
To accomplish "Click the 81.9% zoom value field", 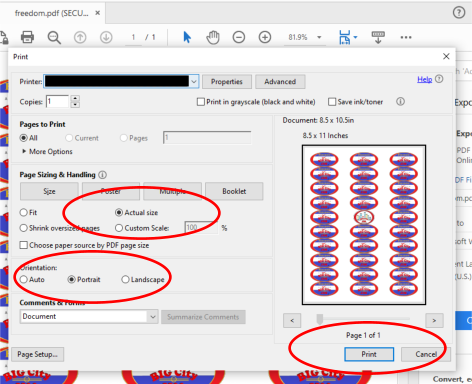I will [298, 37].
